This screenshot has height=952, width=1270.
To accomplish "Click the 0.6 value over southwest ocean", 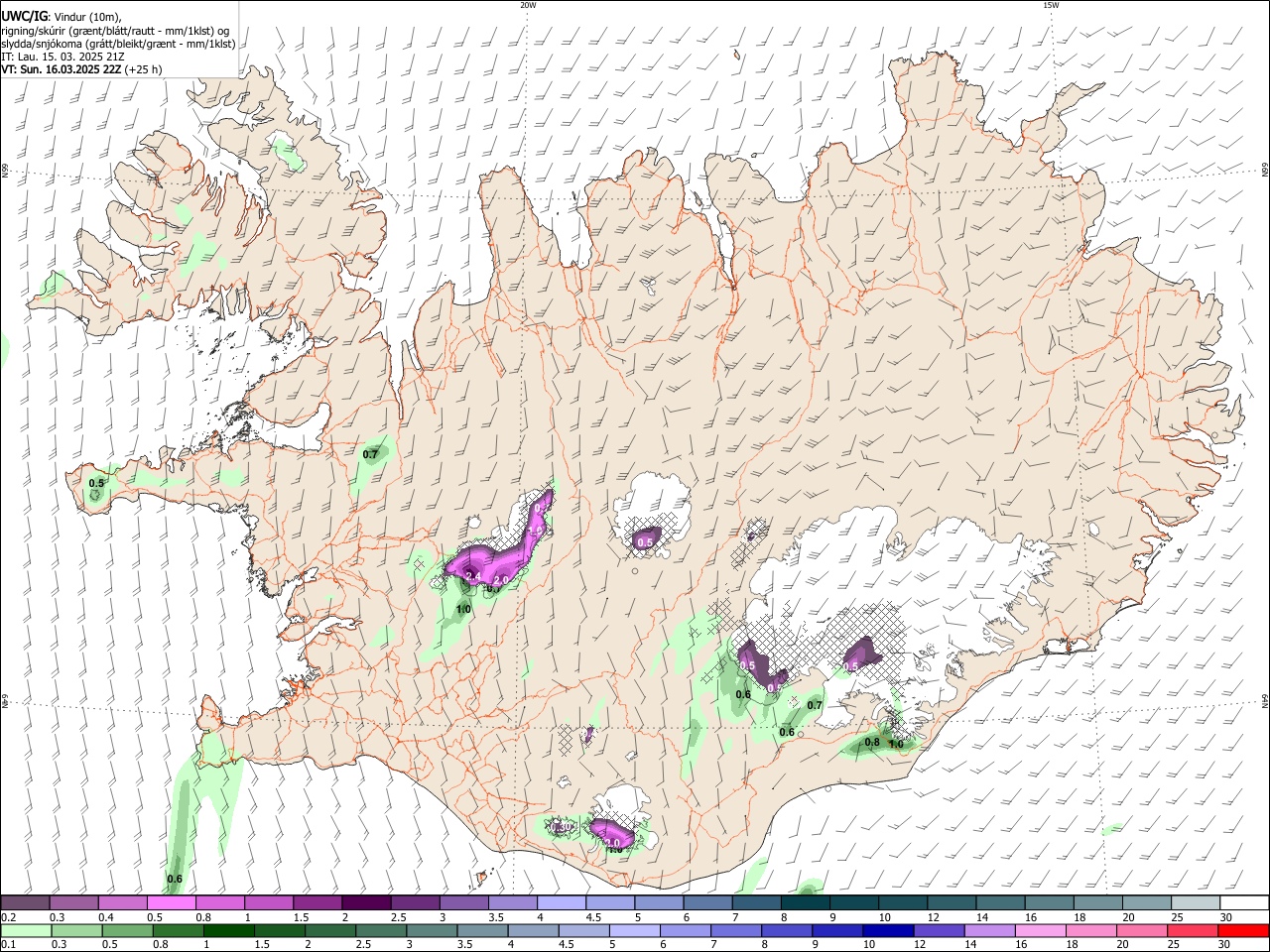I will (x=175, y=879).
